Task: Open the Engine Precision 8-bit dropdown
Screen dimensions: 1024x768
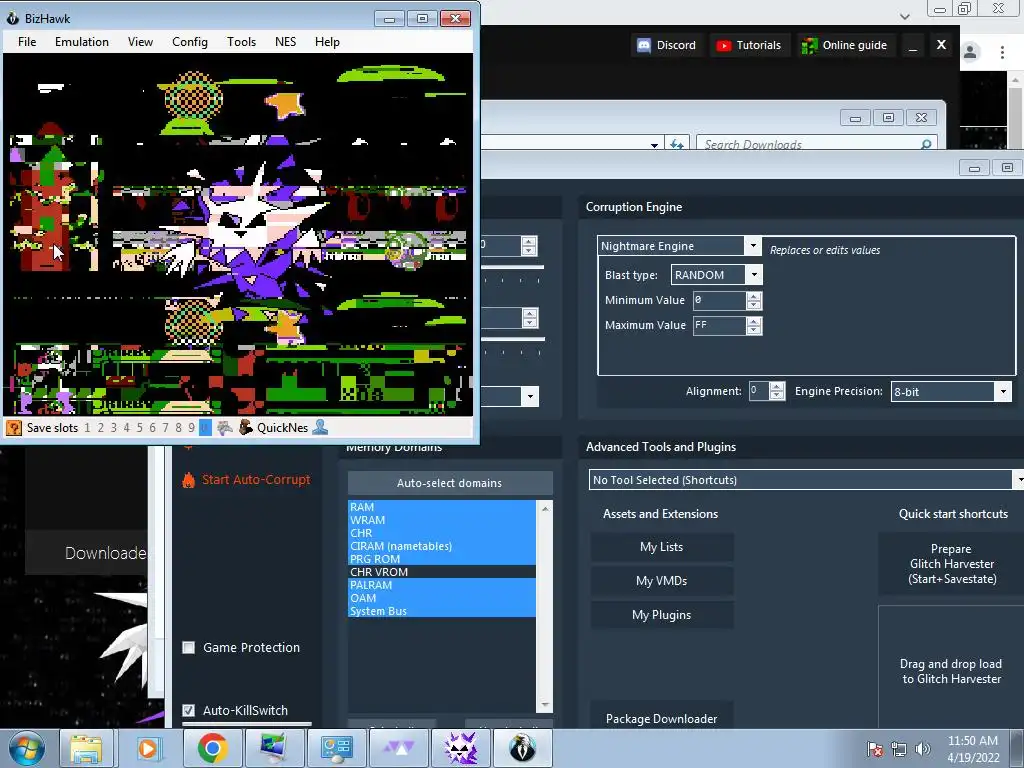Action: pos(1003,392)
